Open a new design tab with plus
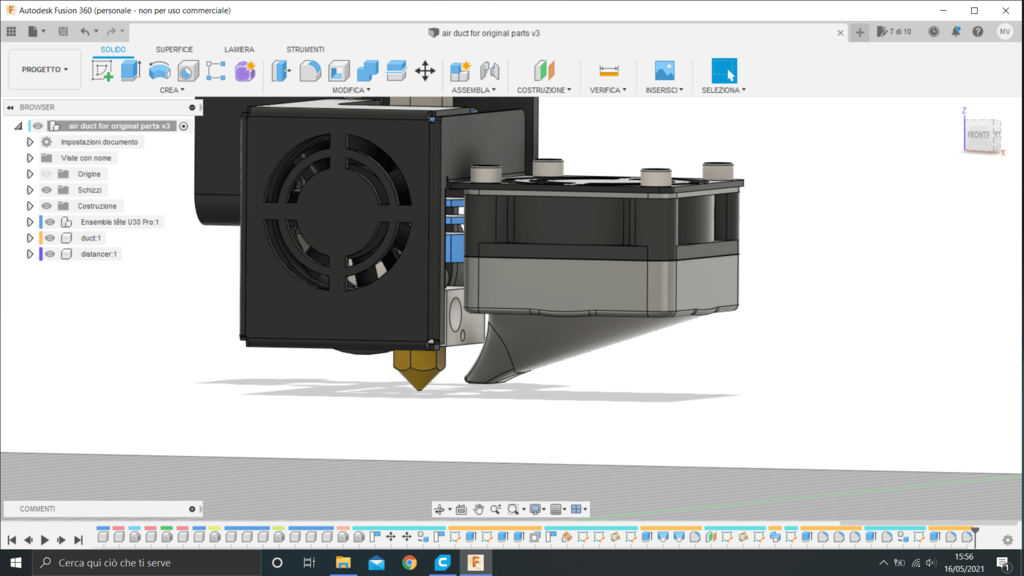Viewport: 1024px width, 576px height. click(859, 33)
